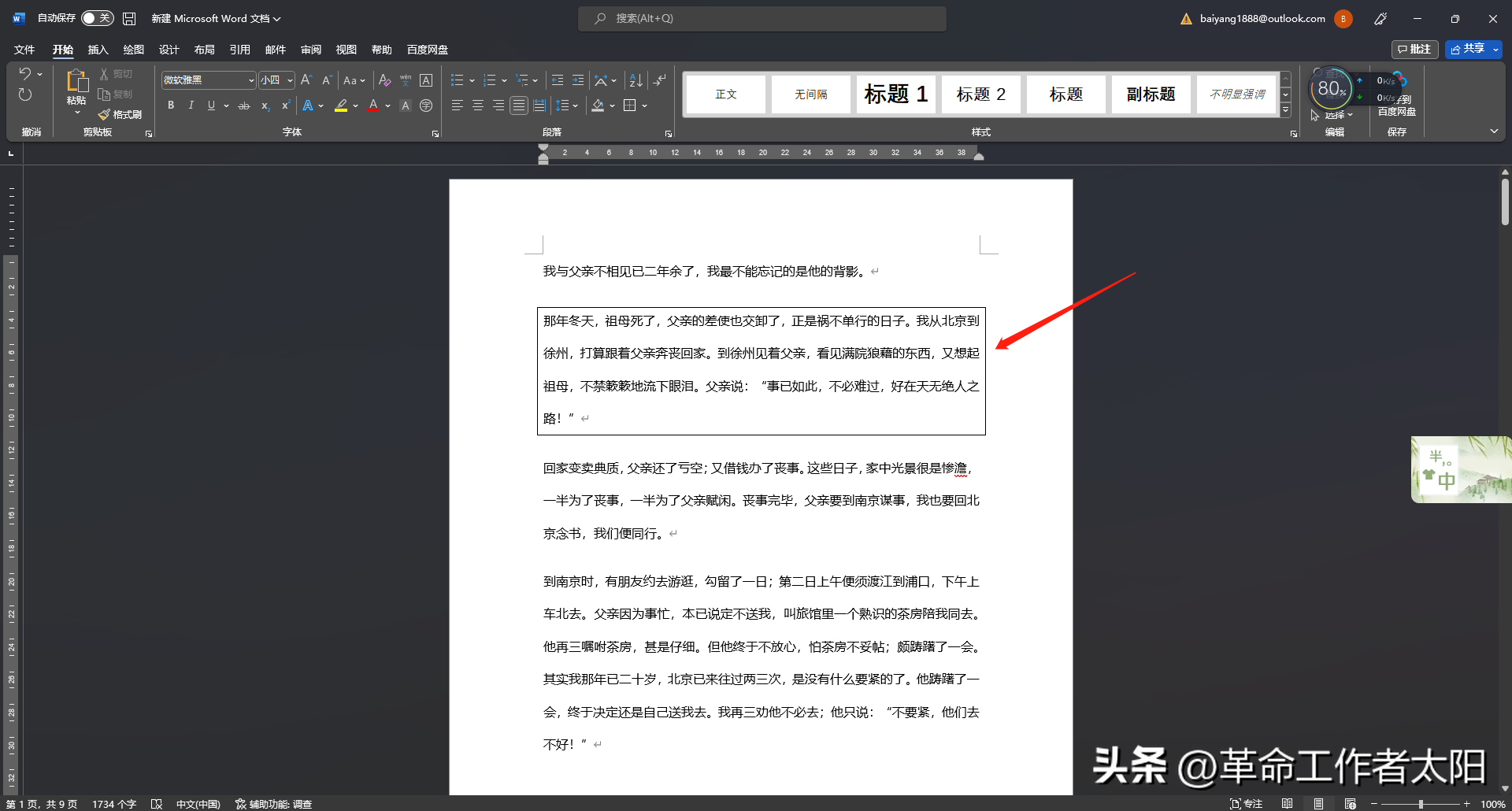Show or hide paragraph marks

pyautogui.click(x=660, y=80)
